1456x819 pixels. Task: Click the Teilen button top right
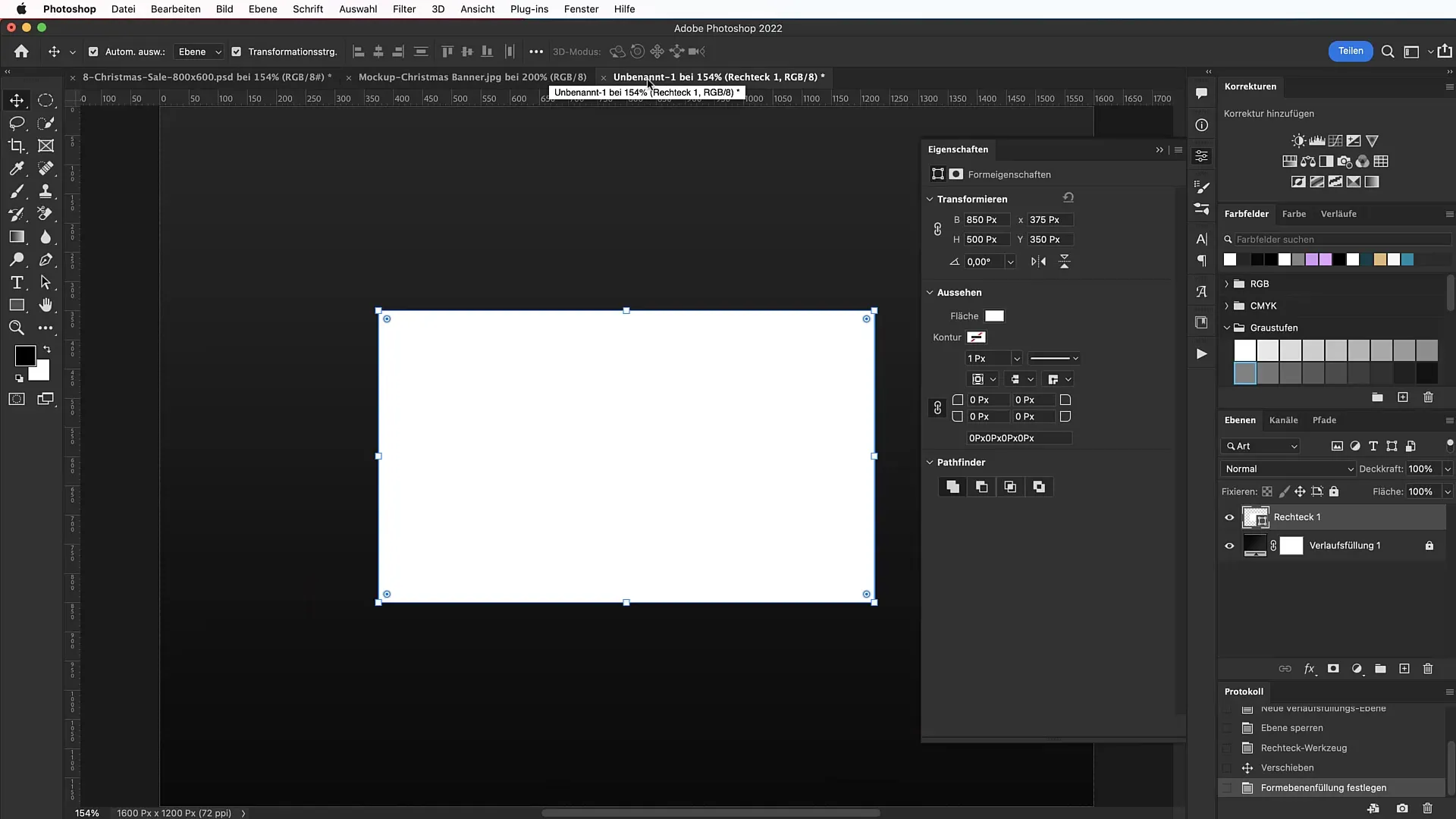(x=1350, y=51)
